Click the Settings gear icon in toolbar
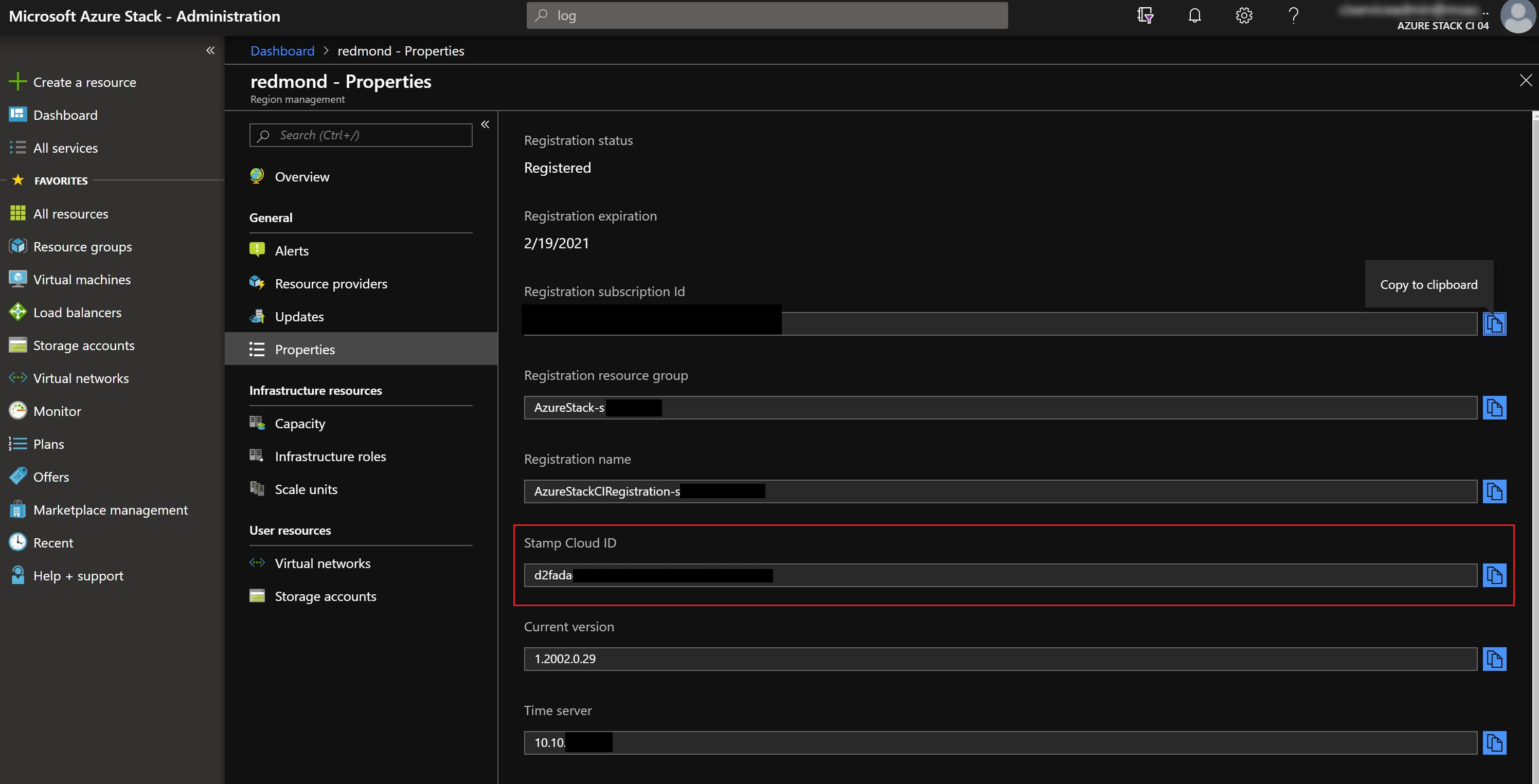The width and height of the screenshot is (1539, 784). click(1243, 15)
